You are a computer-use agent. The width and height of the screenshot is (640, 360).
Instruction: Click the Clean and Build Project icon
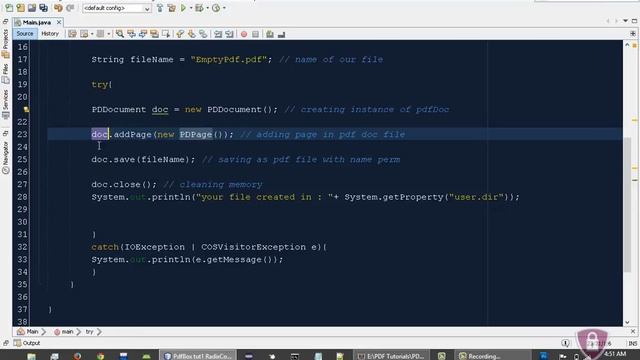click(171, 8)
